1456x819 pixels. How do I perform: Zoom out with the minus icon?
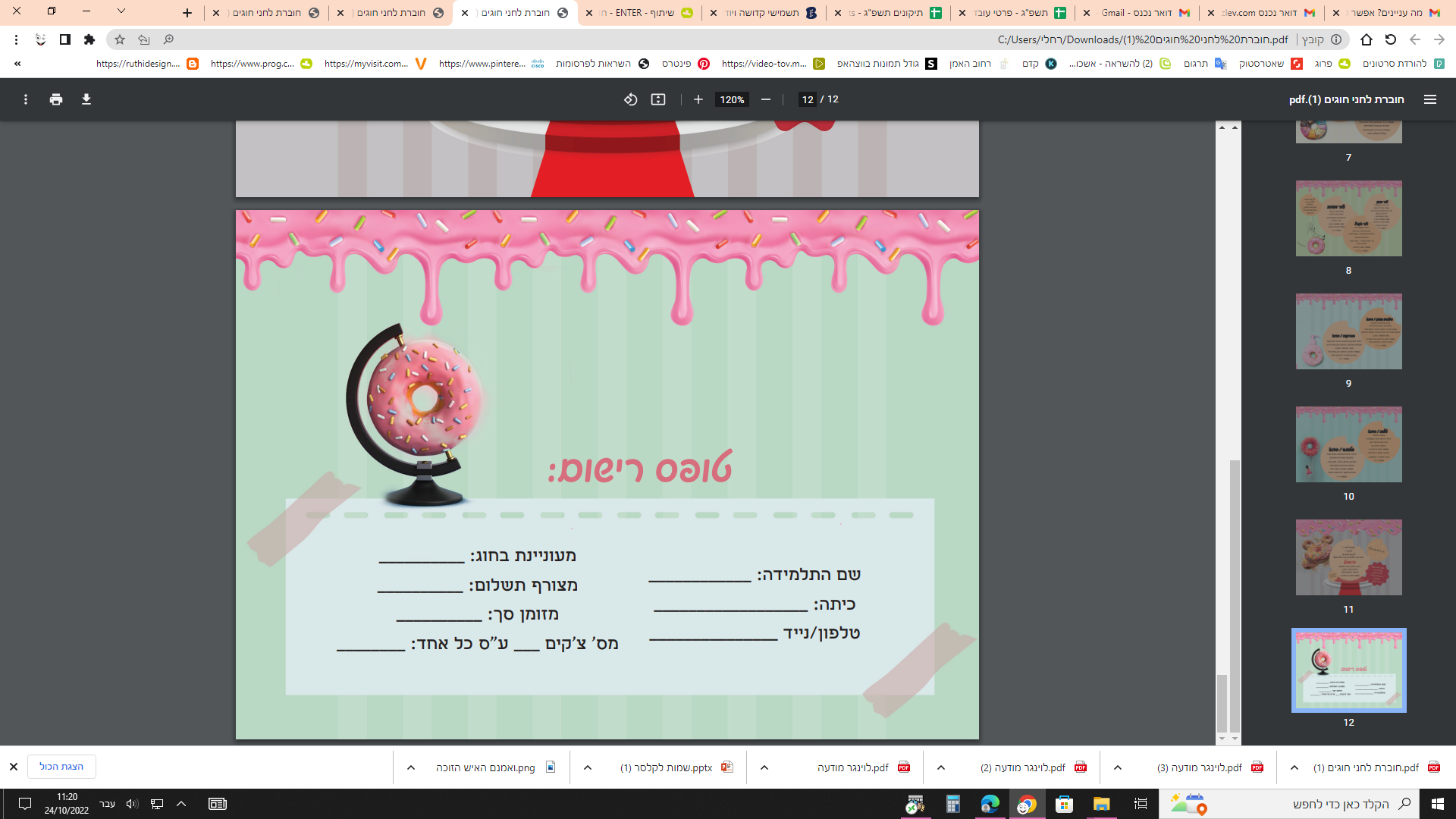coord(766,99)
